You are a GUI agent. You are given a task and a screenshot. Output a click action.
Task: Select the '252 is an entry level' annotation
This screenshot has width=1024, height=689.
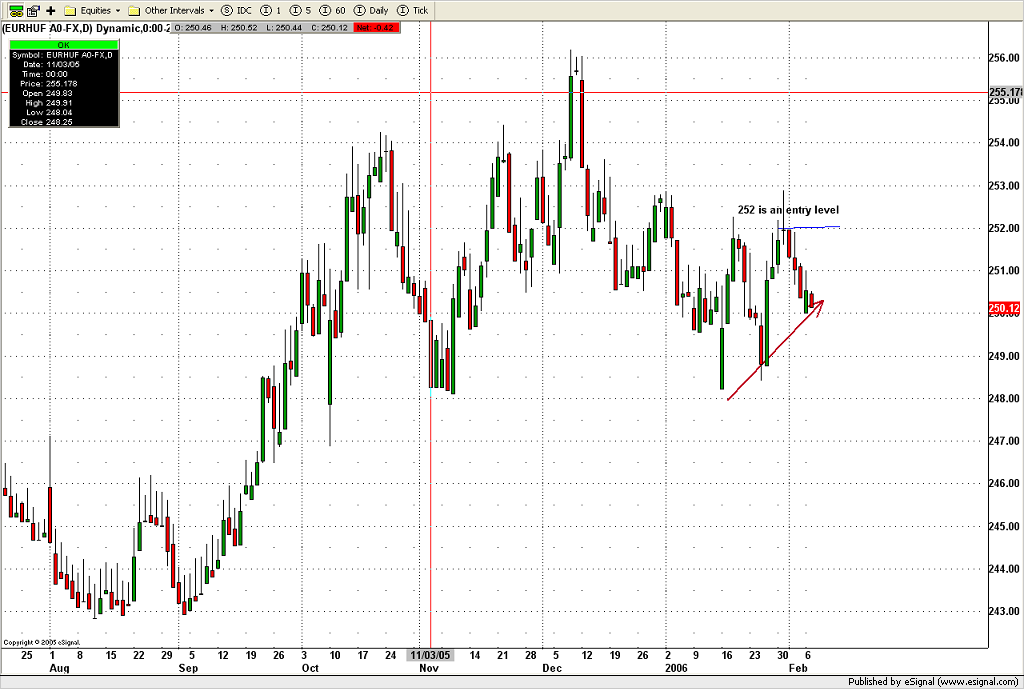[x=787, y=210]
